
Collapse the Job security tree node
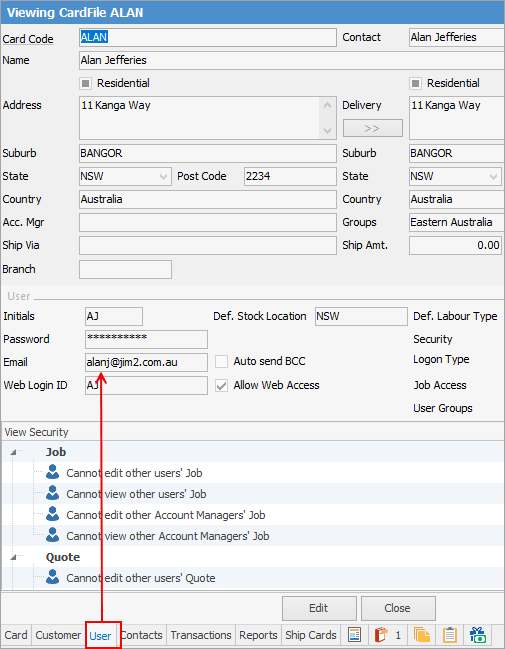pos(13,452)
